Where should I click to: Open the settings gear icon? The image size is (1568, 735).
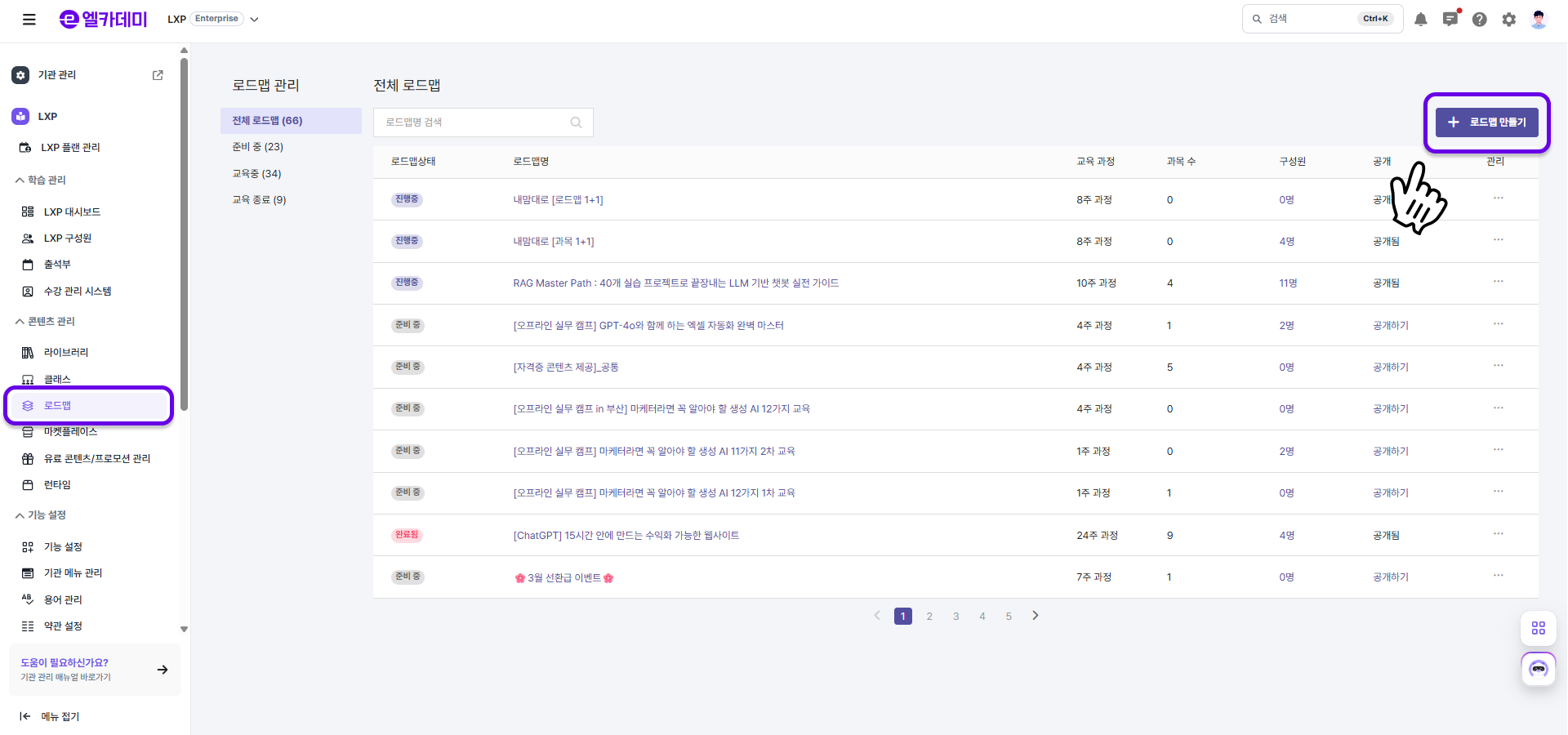tap(1509, 20)
